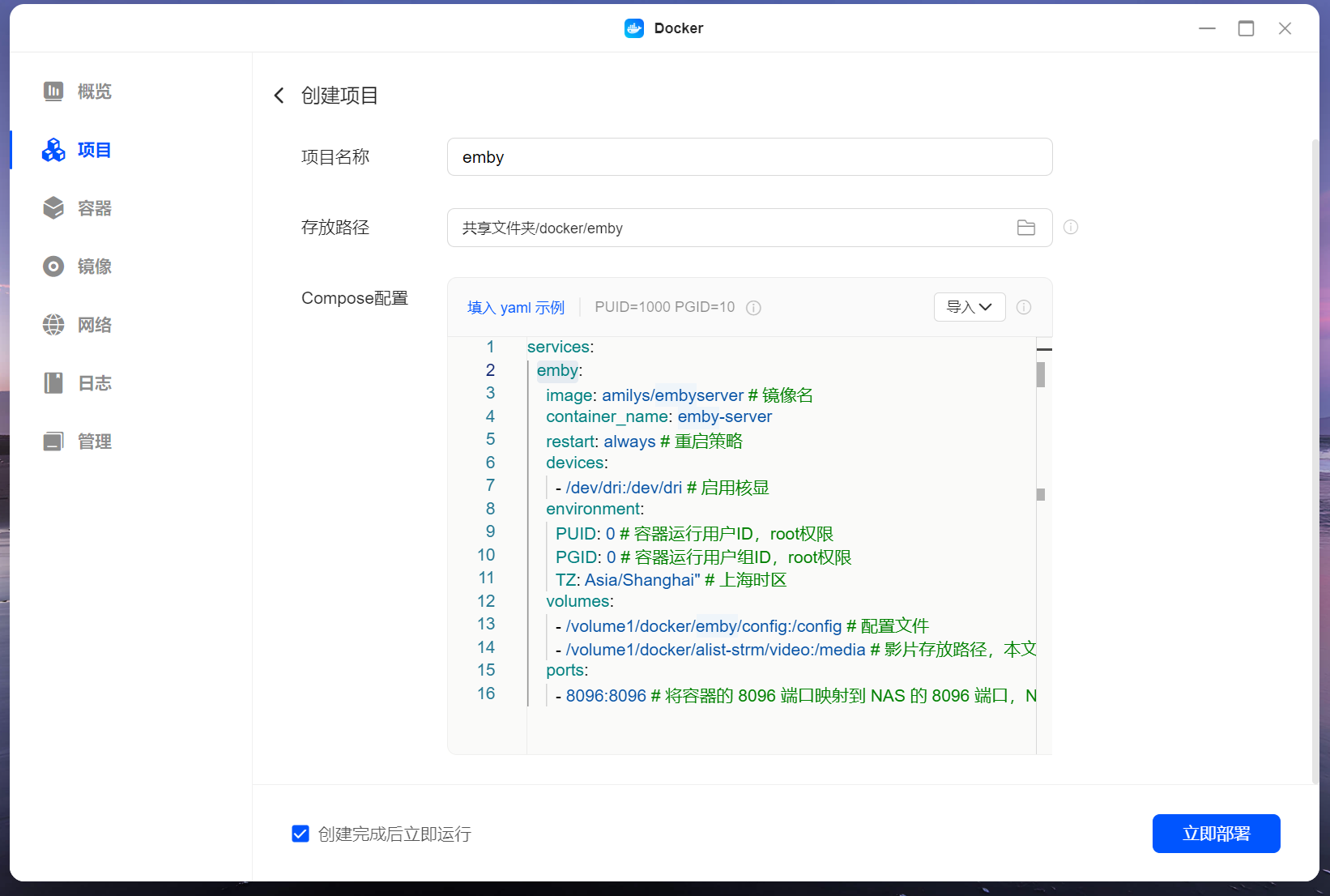Uncheck 创建完成后立即运行 checkbox
This screenshot has height=896, width=1330.
tap(301, 834)
